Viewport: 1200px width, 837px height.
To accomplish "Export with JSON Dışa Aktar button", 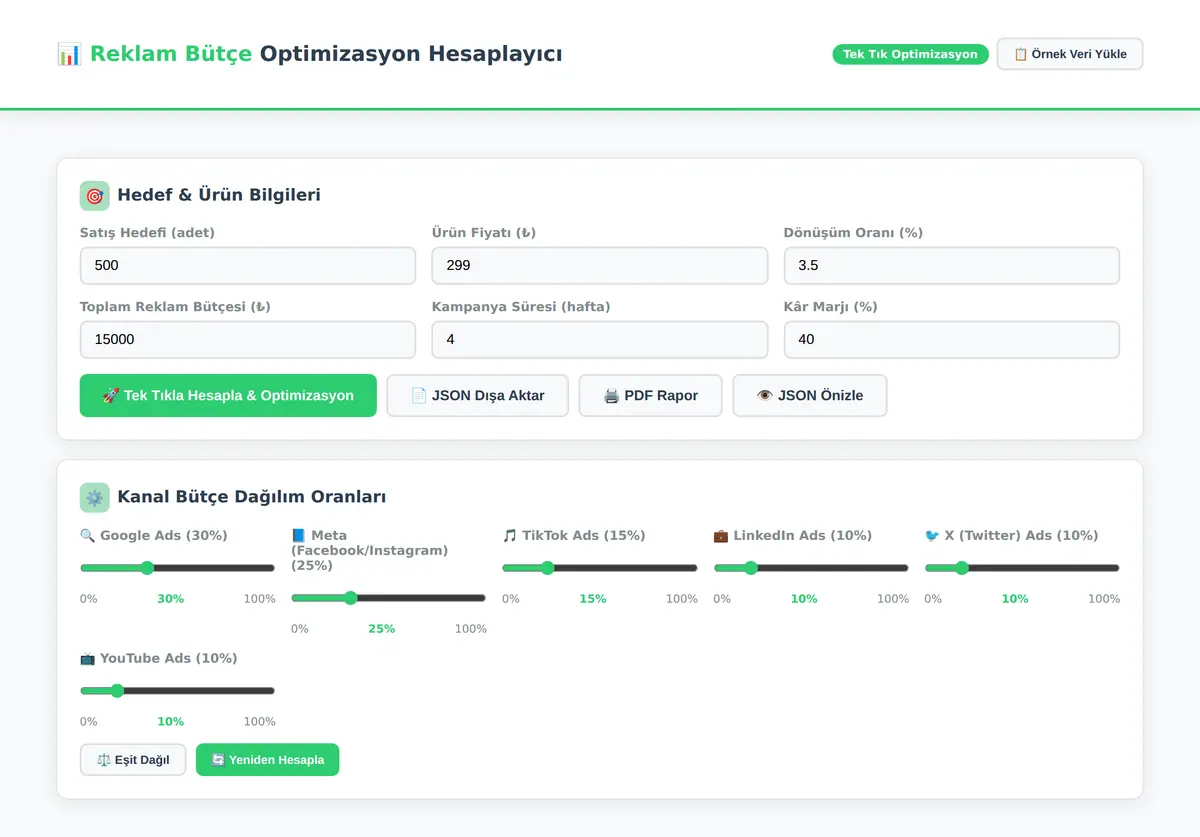I will (x=477, y=396).
